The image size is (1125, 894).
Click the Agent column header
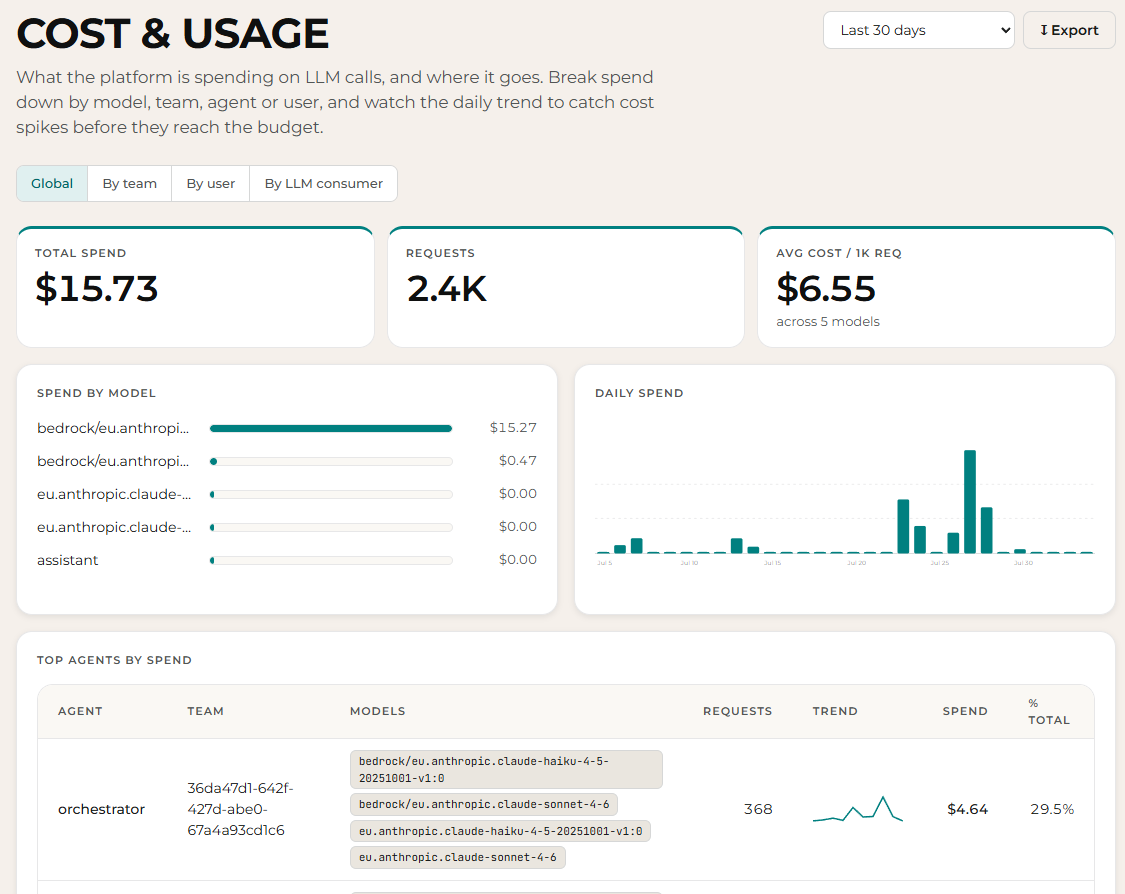coord(80,711)
